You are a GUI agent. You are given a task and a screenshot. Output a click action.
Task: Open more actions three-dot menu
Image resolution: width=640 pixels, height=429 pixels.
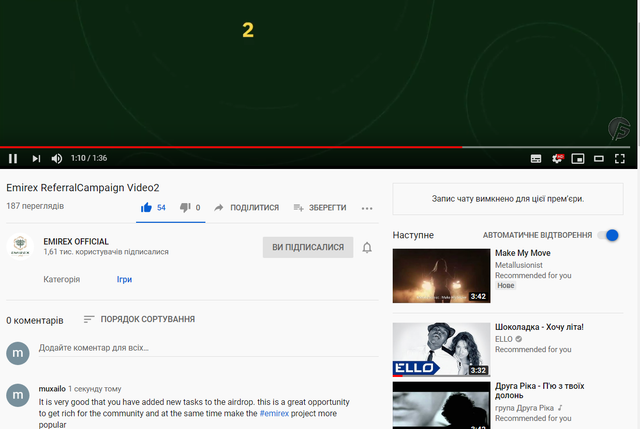[x=367, y=209]
